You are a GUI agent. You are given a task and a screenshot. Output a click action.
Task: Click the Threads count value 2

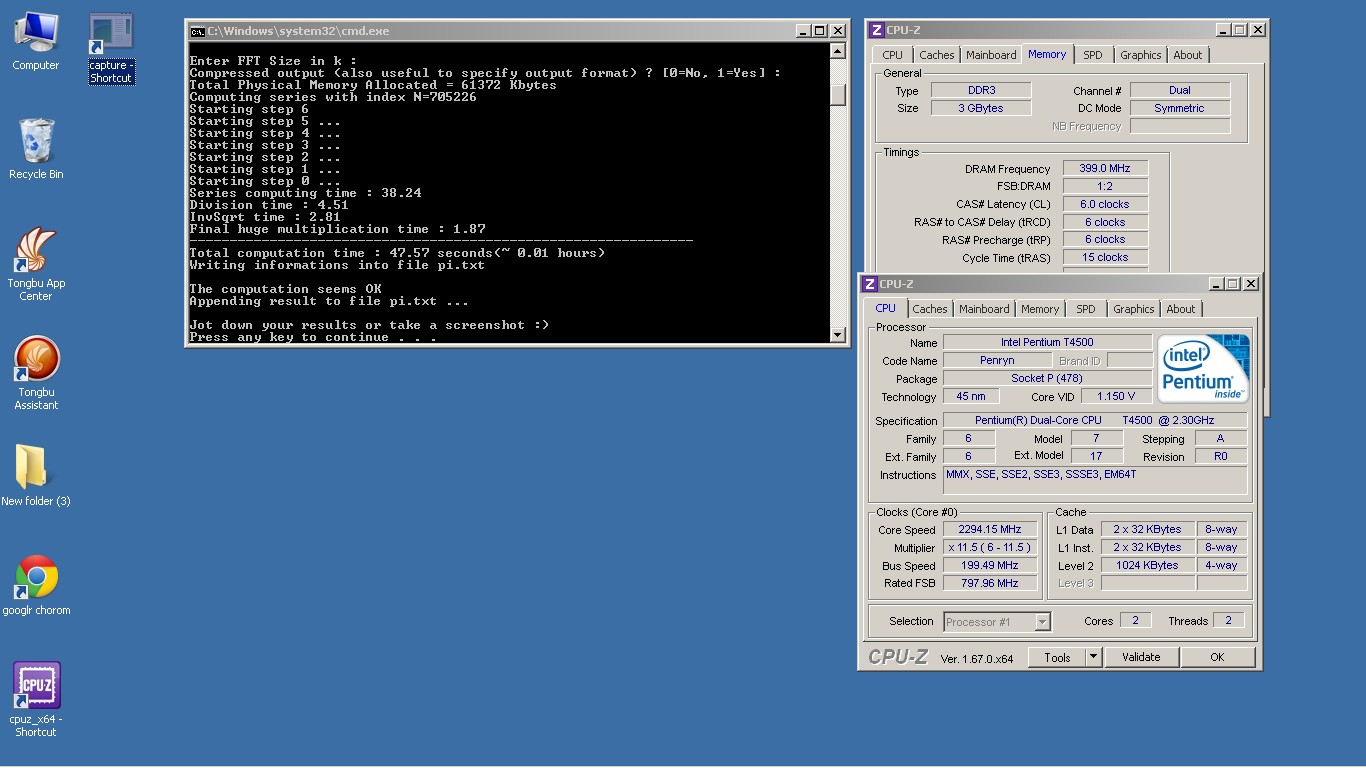tap(1229, 620)
